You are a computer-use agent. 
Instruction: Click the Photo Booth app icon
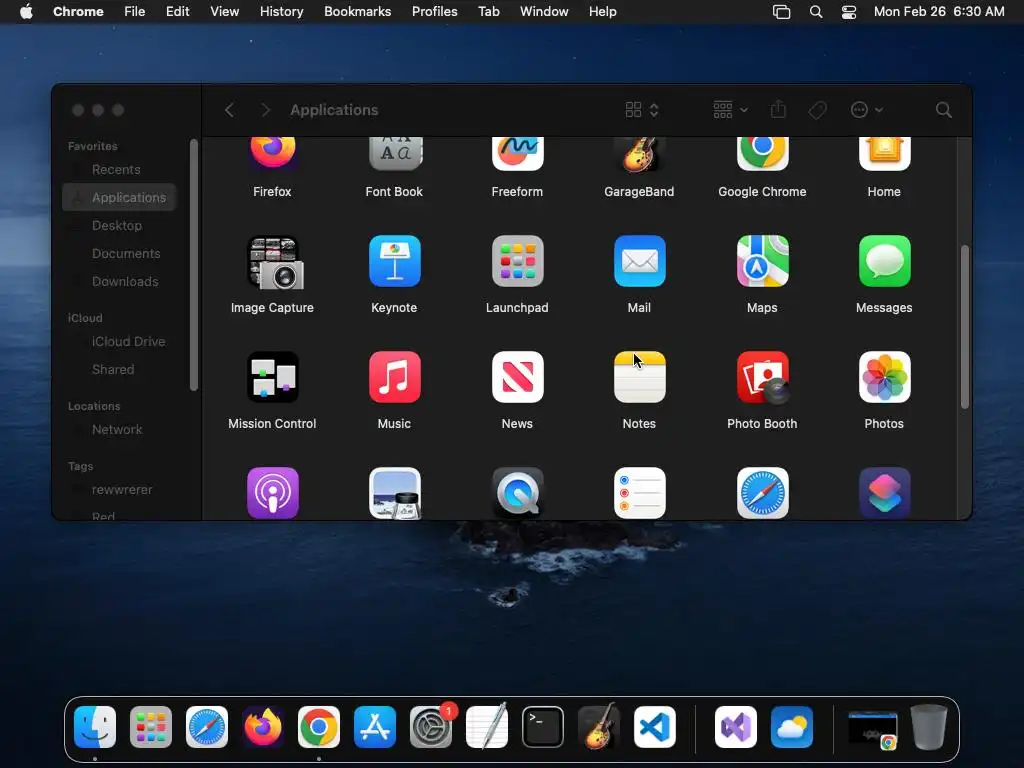click(762, 377)
